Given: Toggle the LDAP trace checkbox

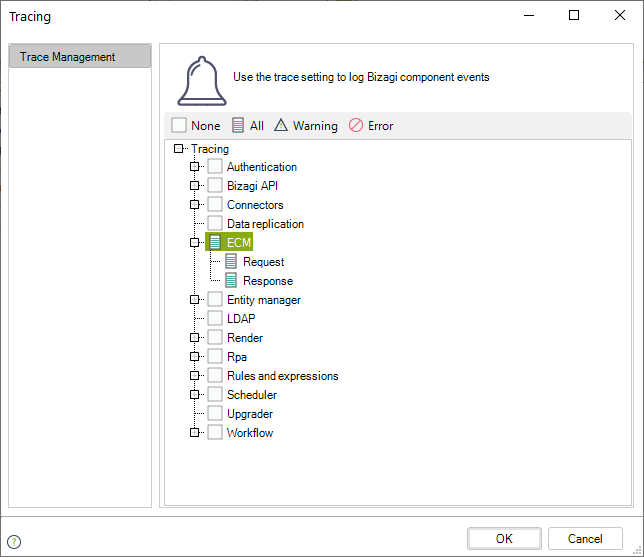Looking at the screenshot, I should [215, 318].
